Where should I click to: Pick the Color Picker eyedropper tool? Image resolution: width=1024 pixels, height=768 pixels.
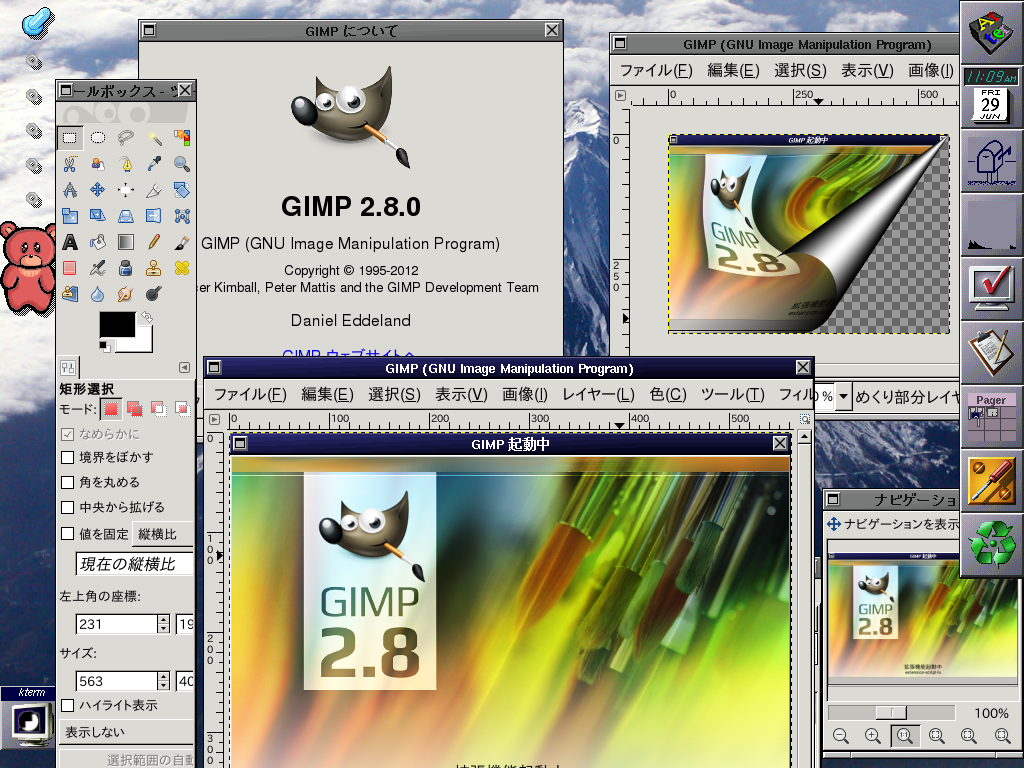pyautogui.click(x=153, y=163)
